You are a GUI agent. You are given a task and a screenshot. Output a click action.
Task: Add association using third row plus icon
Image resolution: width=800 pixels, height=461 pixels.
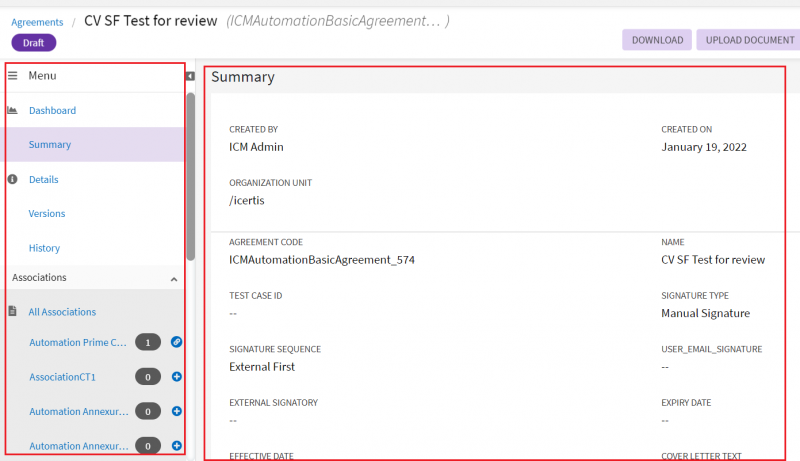click(176, 411)
